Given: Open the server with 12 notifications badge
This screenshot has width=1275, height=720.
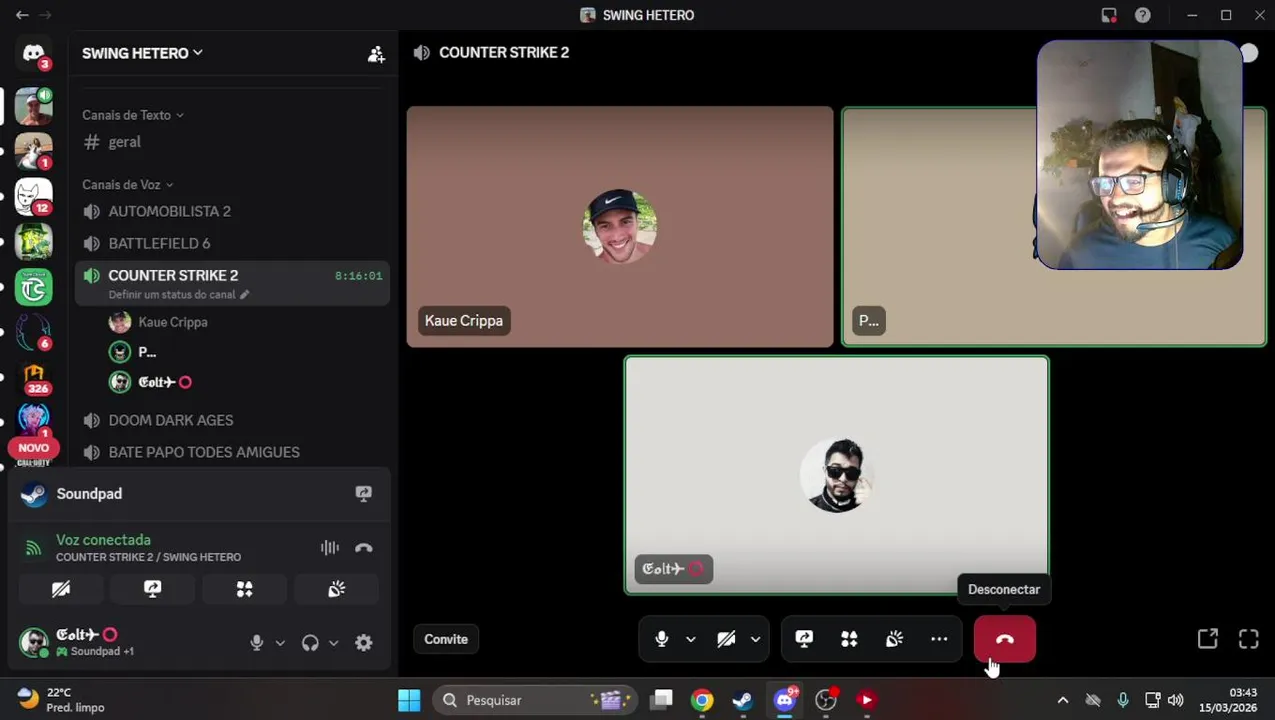Looking at the screenshot, I should 33,197.
